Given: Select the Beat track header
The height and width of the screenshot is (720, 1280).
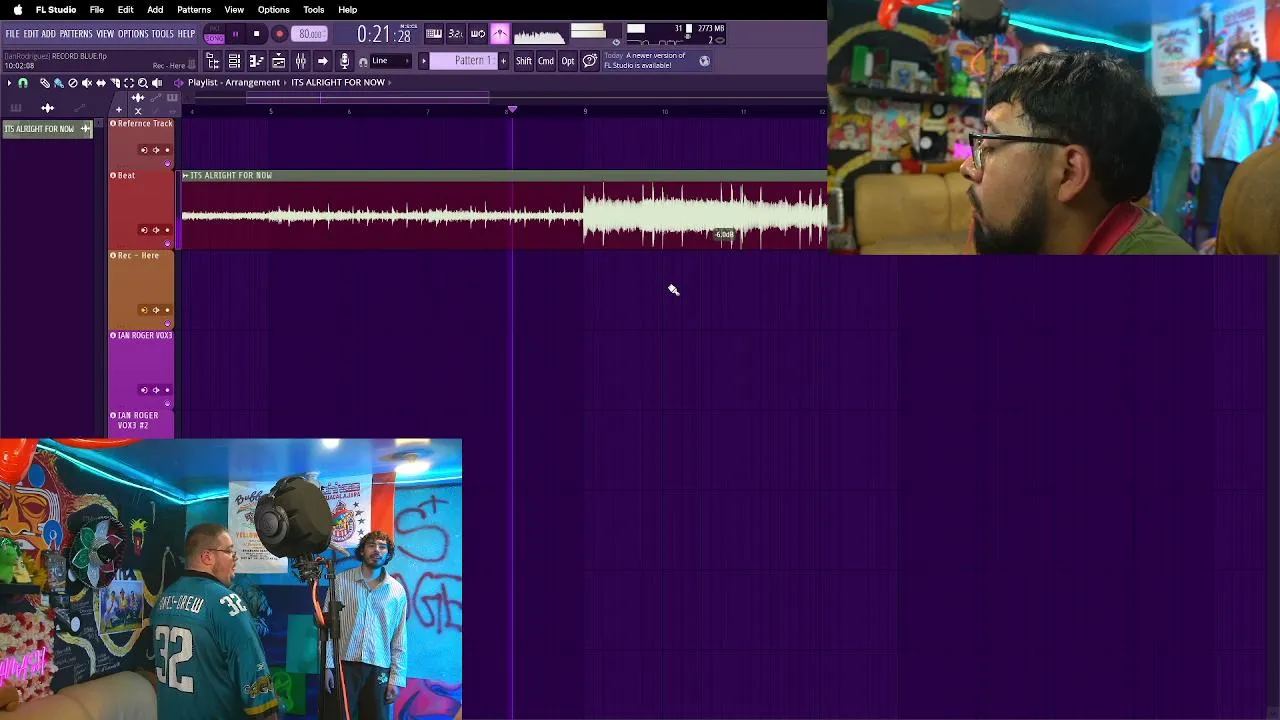Looking at the screenshot, I should click(x=141, y=209).
